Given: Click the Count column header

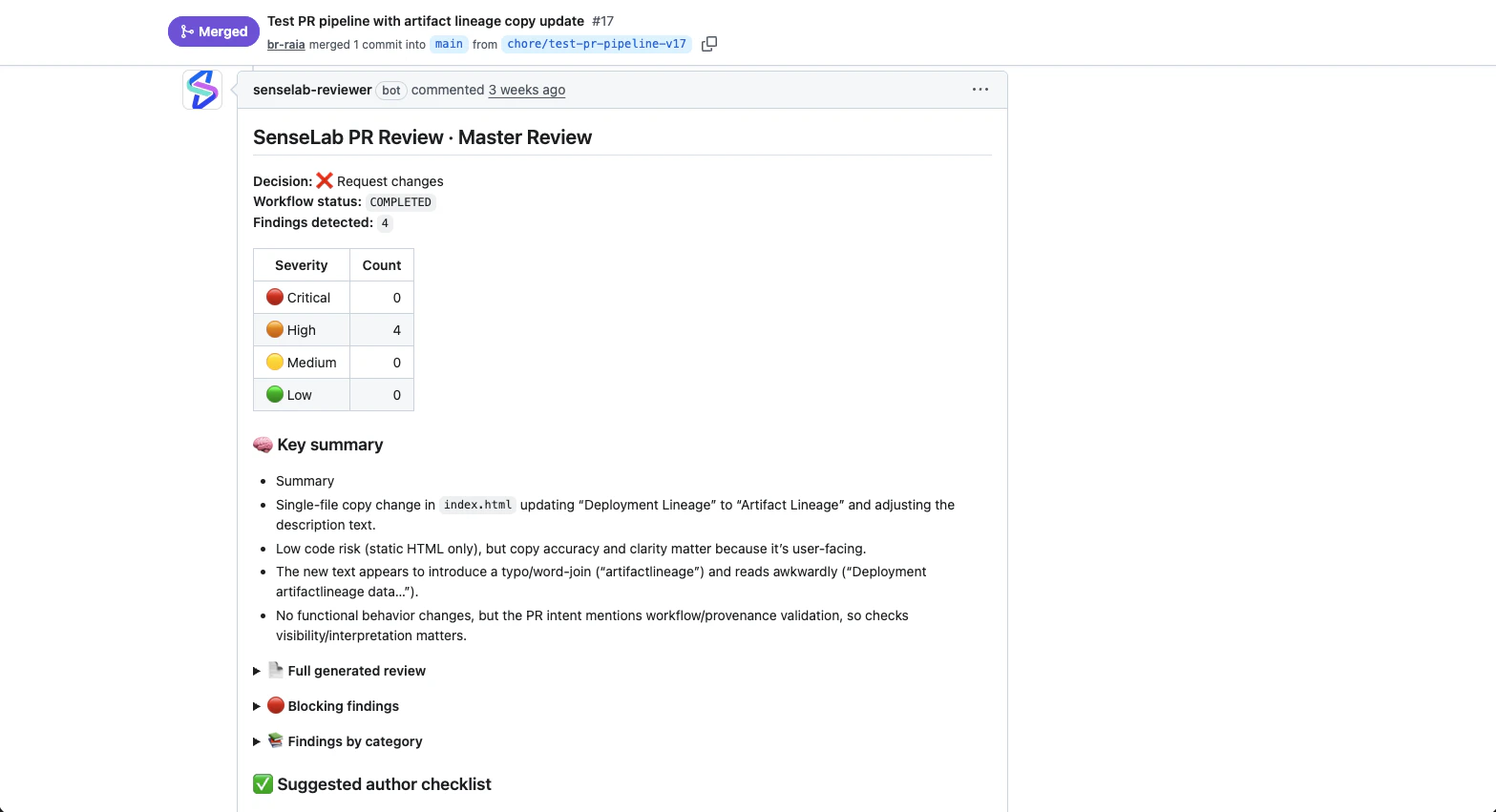Looking at the screenshot, I should [x=382, y=265].
